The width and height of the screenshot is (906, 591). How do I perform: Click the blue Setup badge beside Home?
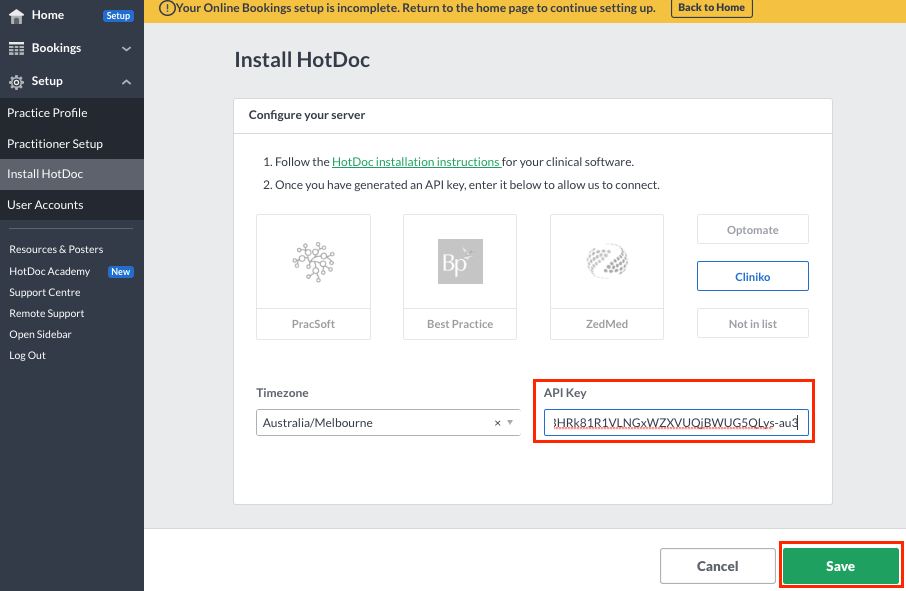118,16
